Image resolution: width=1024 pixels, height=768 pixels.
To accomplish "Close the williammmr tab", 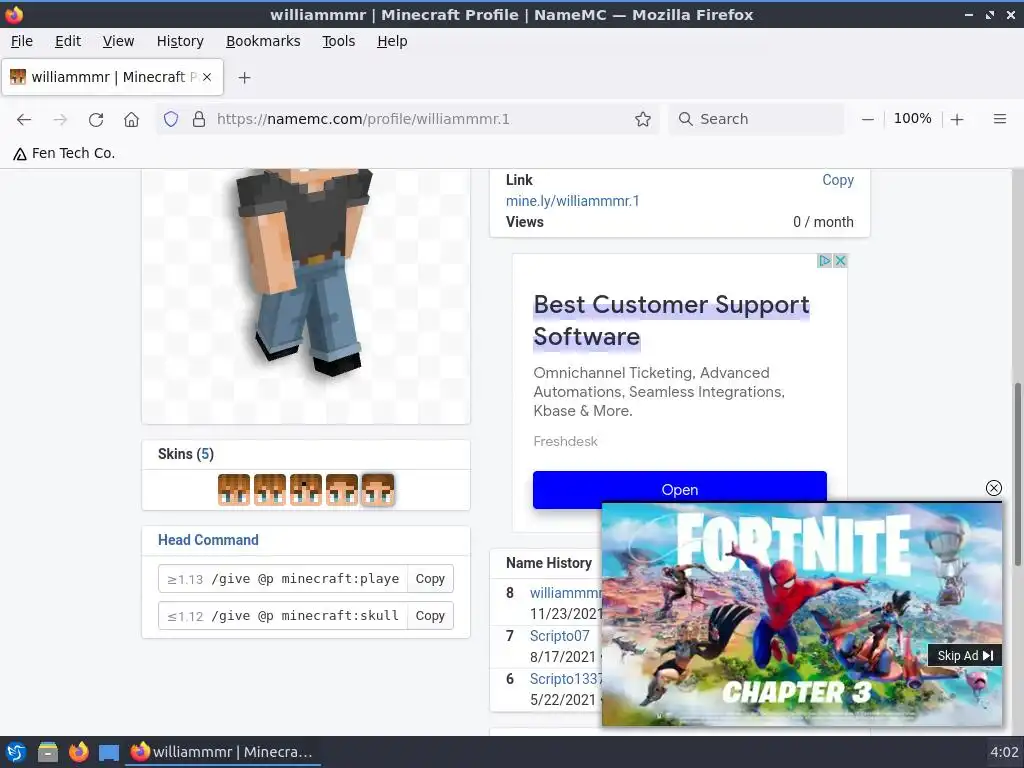I will [x=207, y=77].
